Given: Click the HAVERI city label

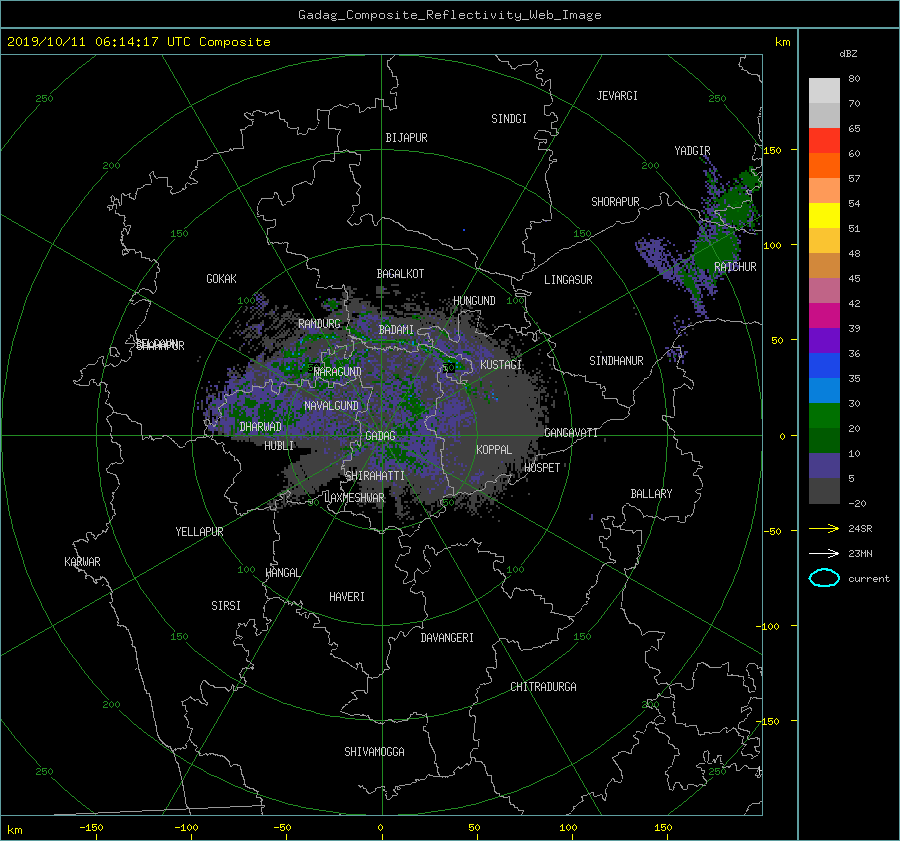Looking at the screenshot, I should [x=347, y=597].
